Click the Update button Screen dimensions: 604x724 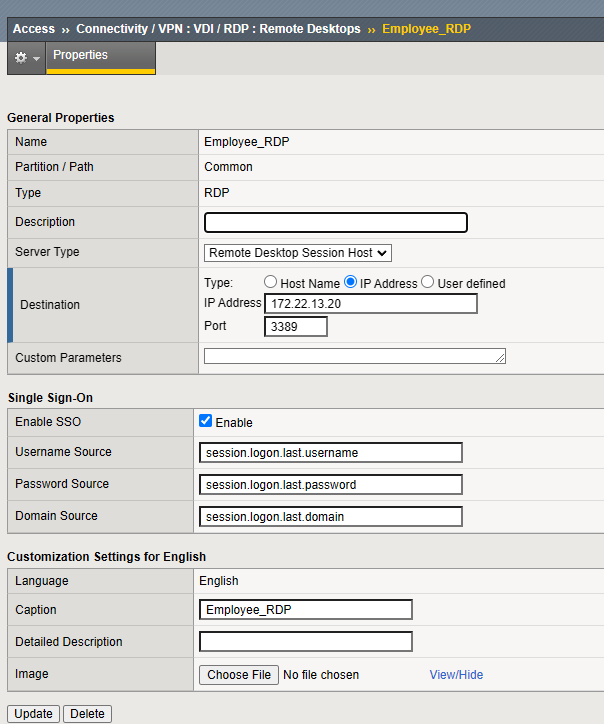click(x=33, y=714)
